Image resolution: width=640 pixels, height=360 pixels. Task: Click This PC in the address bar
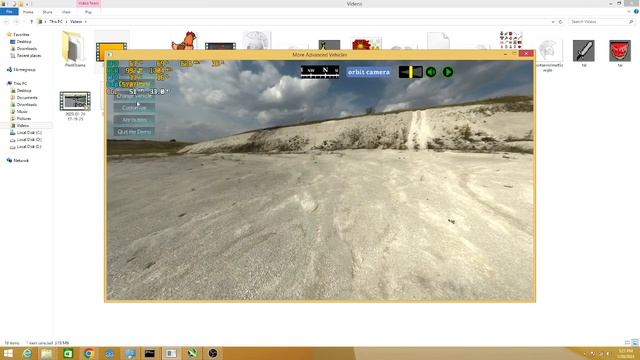(x=56, y=22)
